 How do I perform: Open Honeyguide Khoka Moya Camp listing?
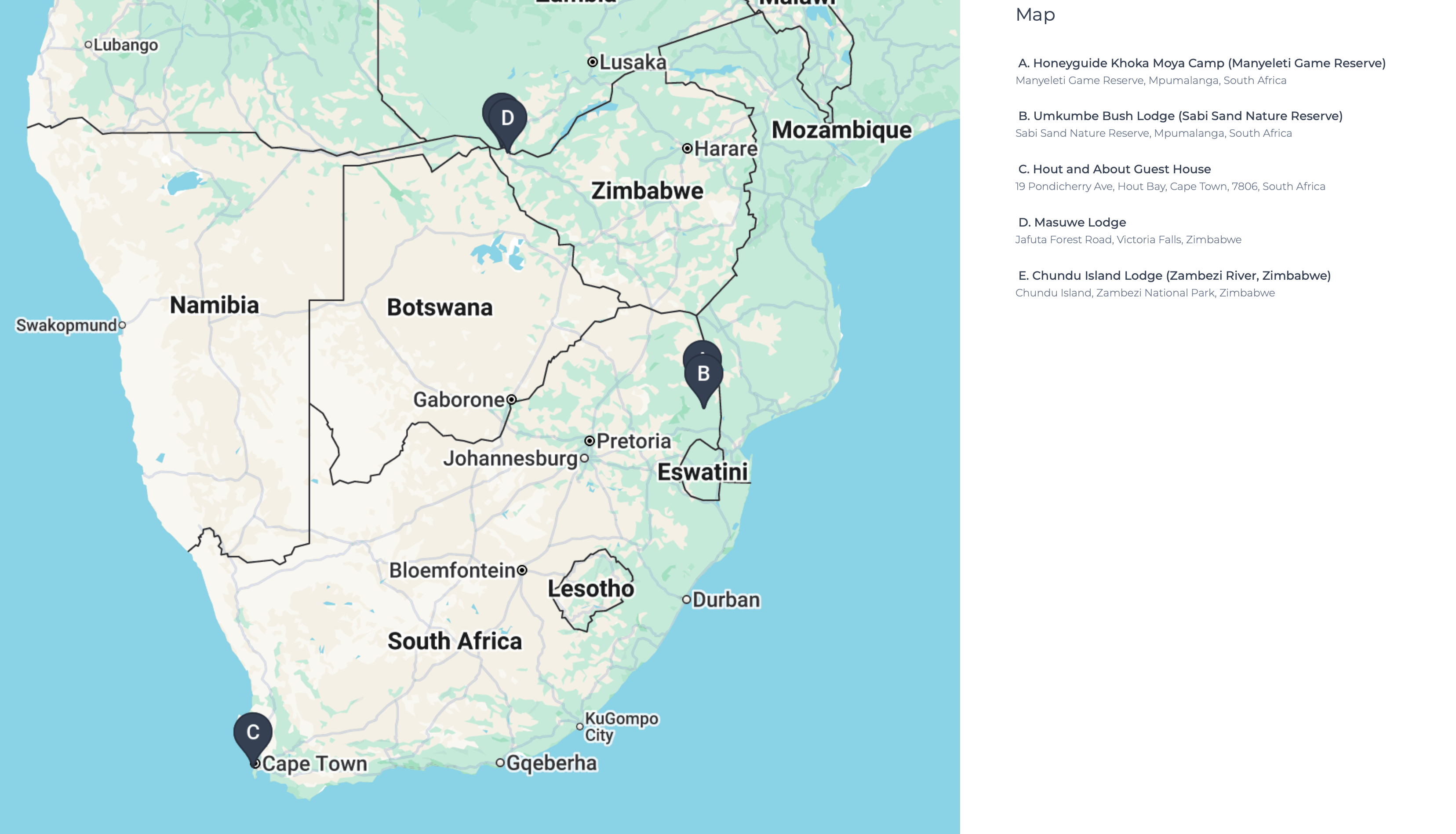point(1202,63)
